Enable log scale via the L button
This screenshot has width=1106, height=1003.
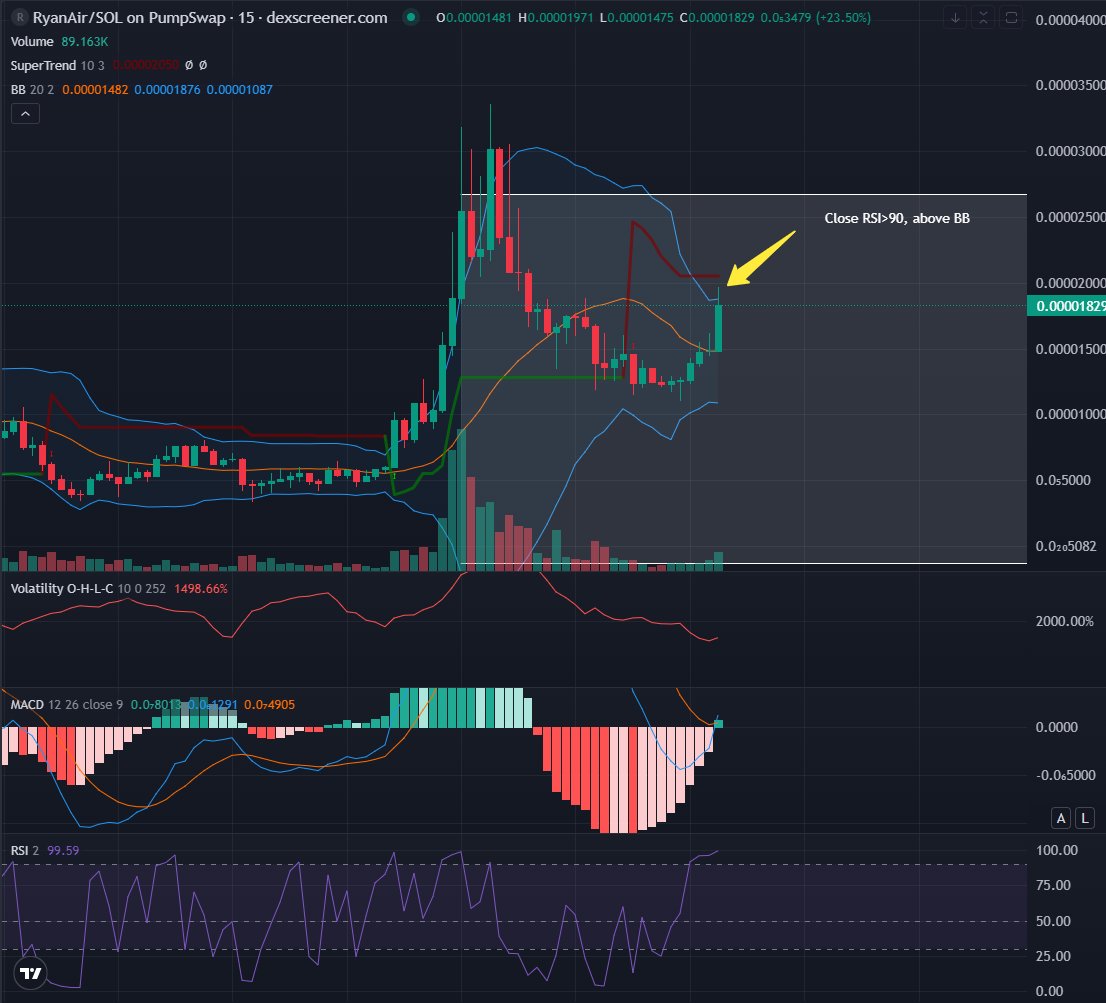1084,817
